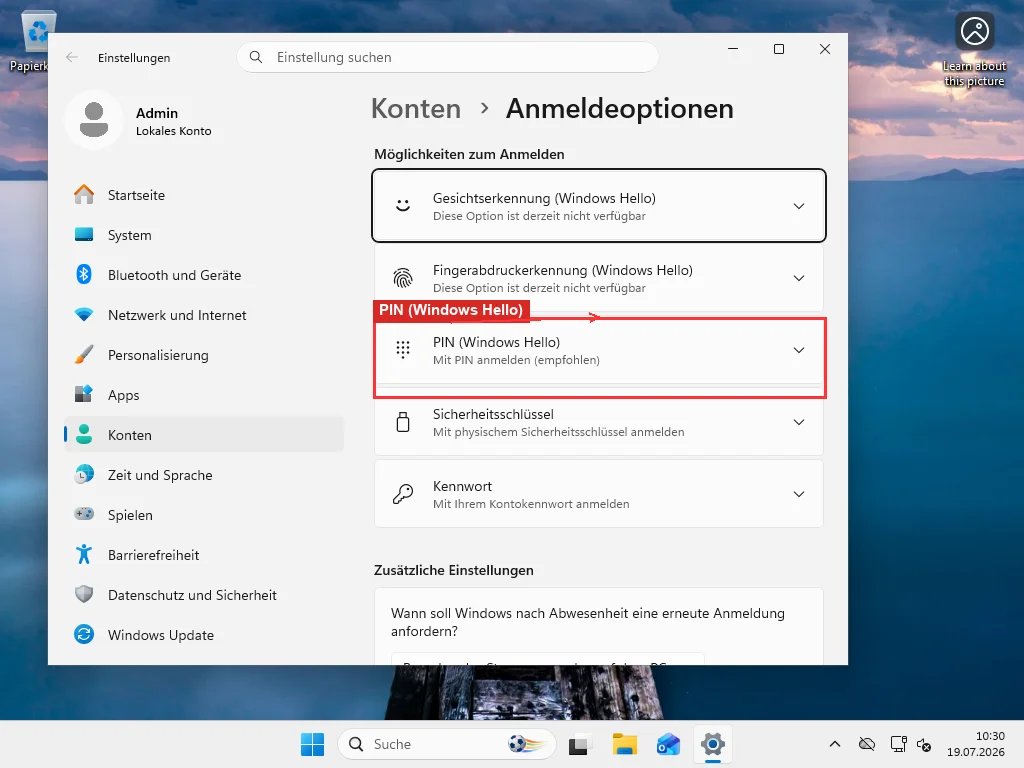Click the muted volume tray icon
1024x768 pixels.
tap(924, 744)
